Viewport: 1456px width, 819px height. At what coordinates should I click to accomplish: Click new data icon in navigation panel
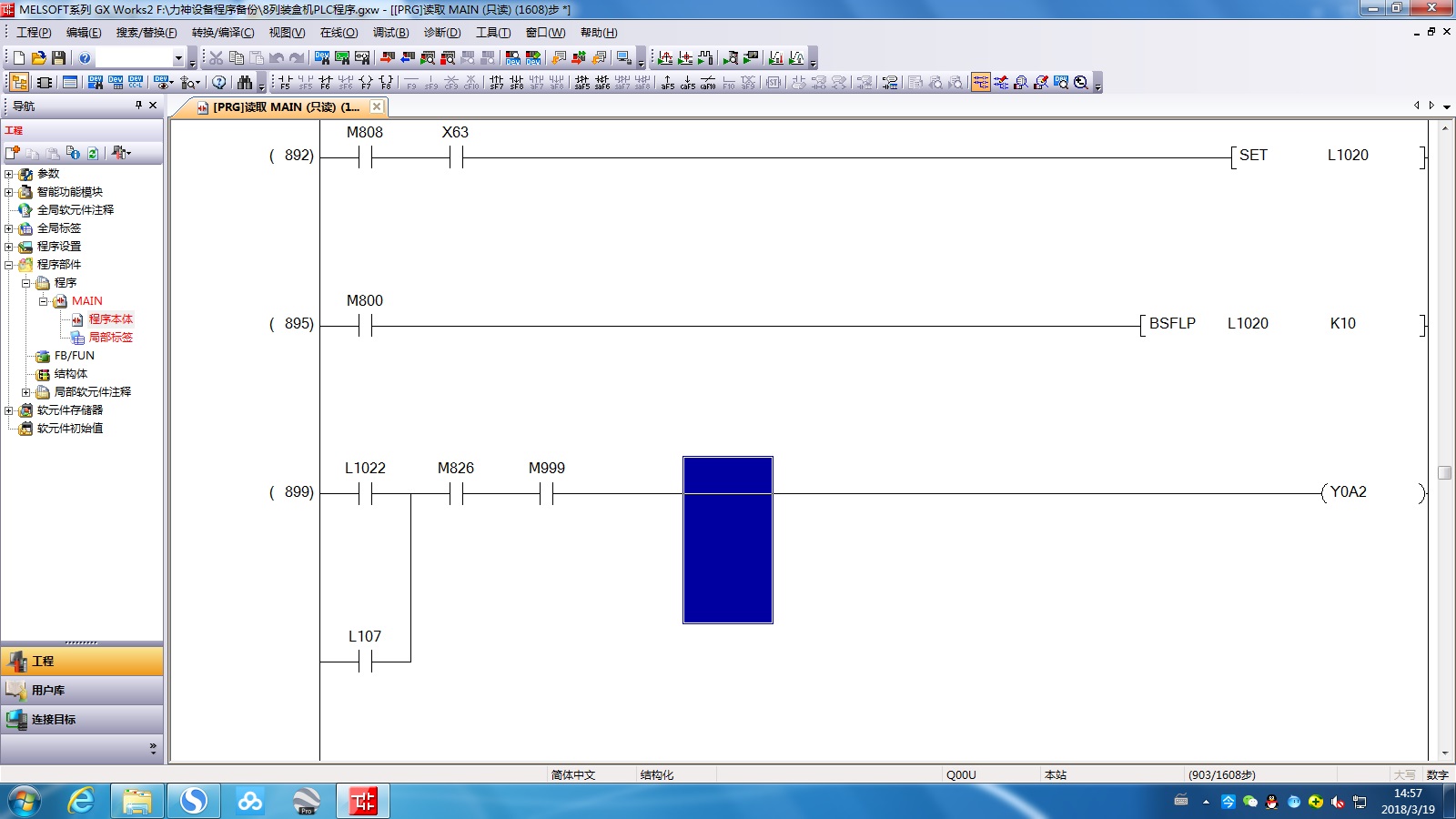point(13,153)
